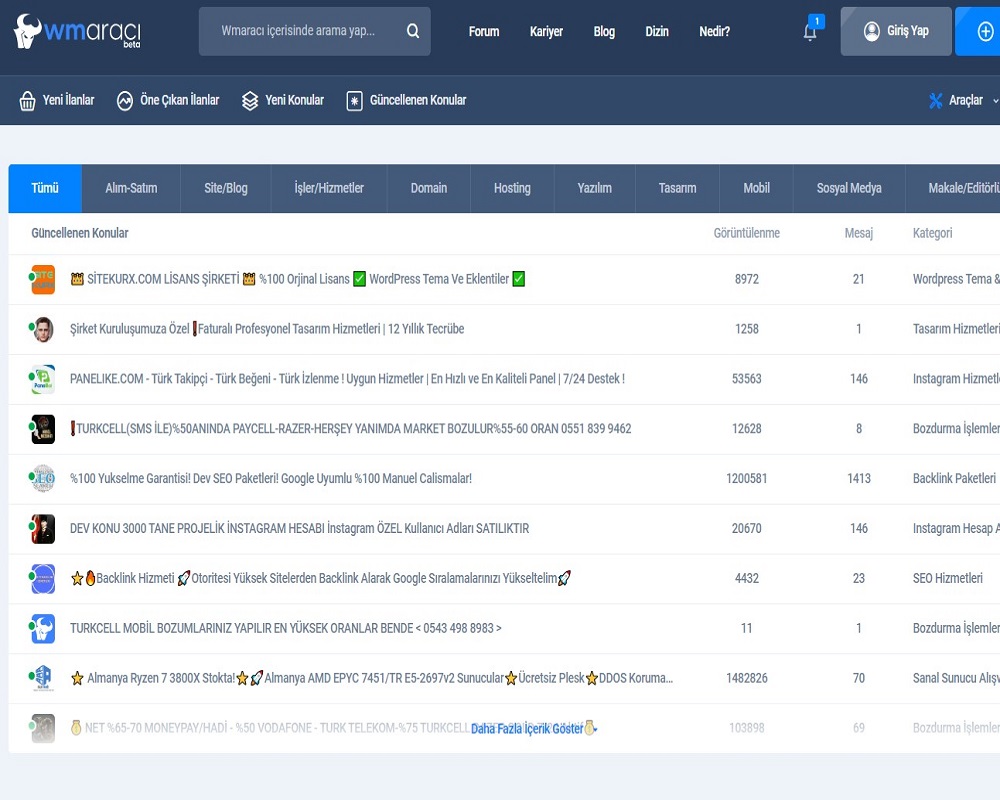1000x800 pixels.
Task: Click the Nedir? menu link
Action: click(x=714, y=31)
